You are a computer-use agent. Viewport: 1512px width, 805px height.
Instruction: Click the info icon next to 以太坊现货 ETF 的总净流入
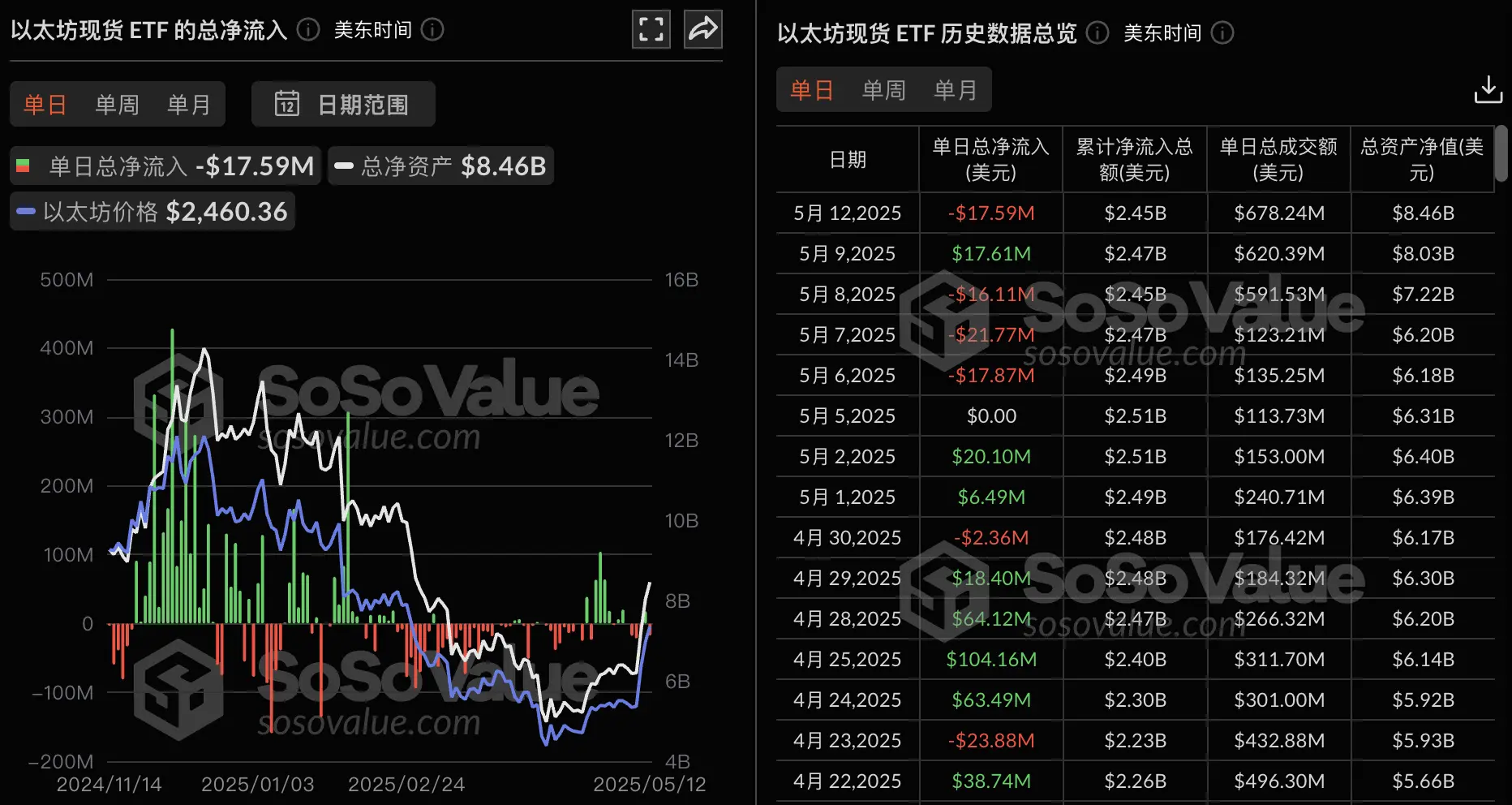[307, 30]
